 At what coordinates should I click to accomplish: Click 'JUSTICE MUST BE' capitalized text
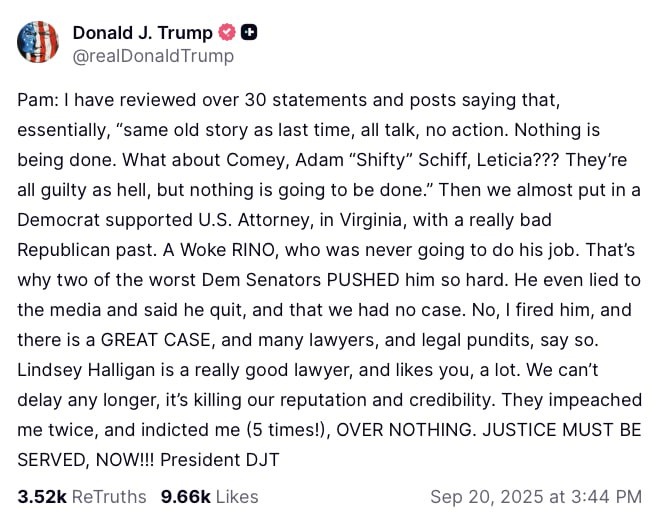(562, 430)
